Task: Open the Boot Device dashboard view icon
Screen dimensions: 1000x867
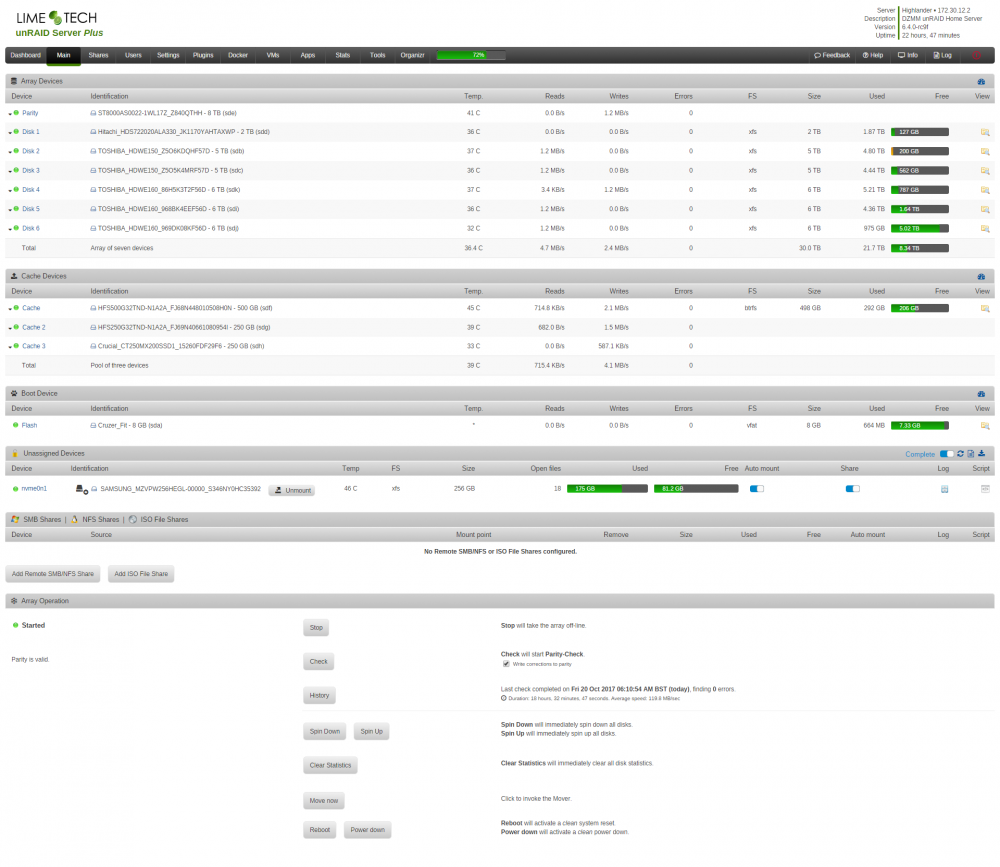Action: click(981, 394)
